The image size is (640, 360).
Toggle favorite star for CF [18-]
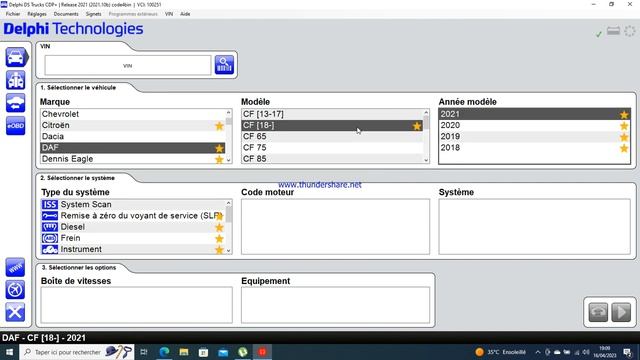point(416,126)
